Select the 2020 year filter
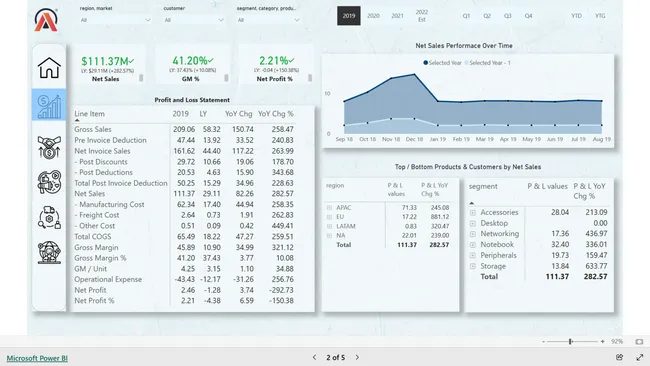Screen dimensions: 650x366 373,16
